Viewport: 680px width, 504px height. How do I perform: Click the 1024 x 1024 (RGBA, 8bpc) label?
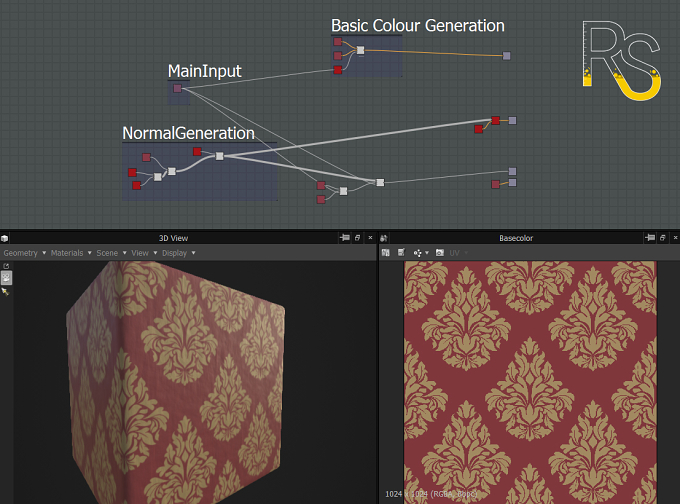pos(431,494)
